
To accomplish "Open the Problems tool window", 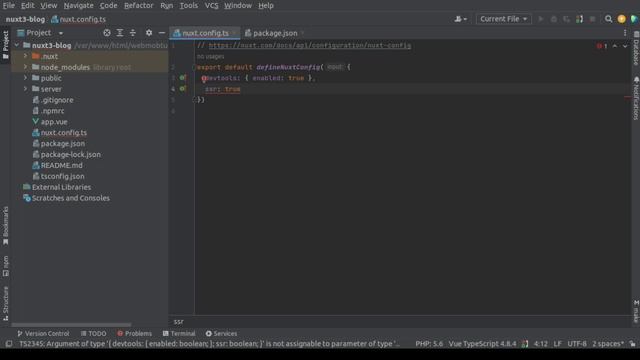I will (x=134, y=333).
